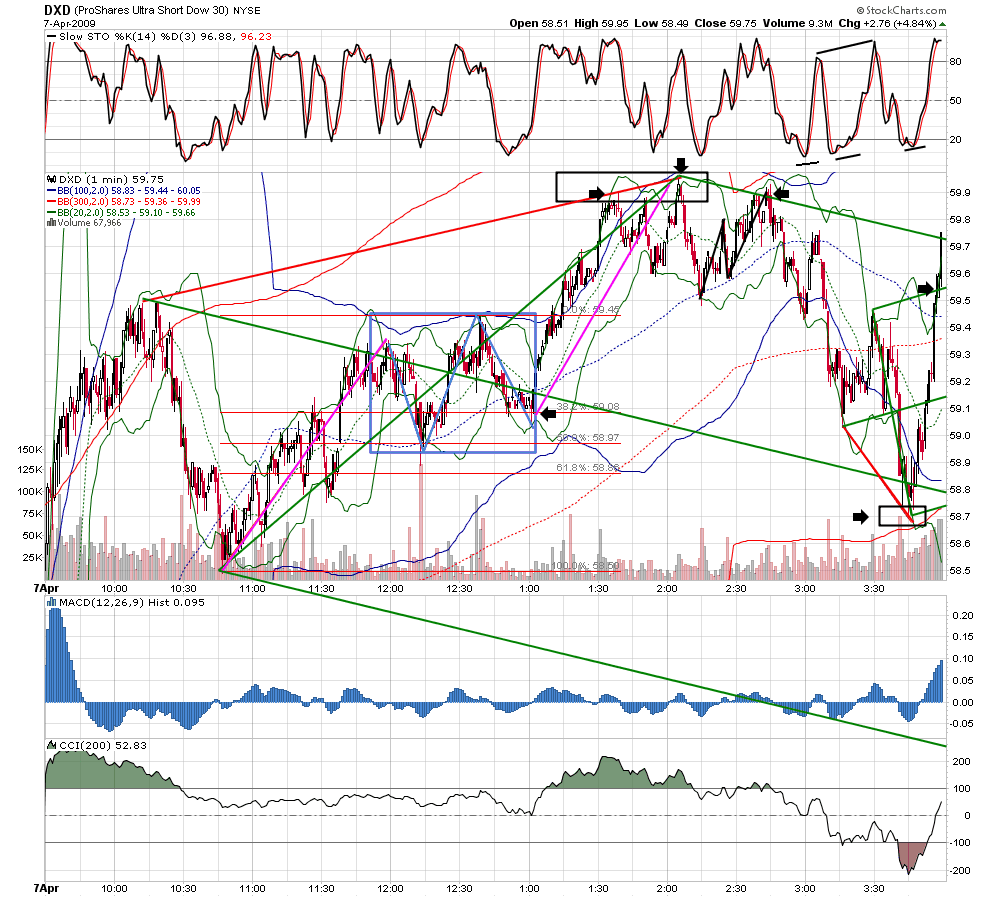
Task: Click the 58.5 price axis label
Action: coord(960,571)
